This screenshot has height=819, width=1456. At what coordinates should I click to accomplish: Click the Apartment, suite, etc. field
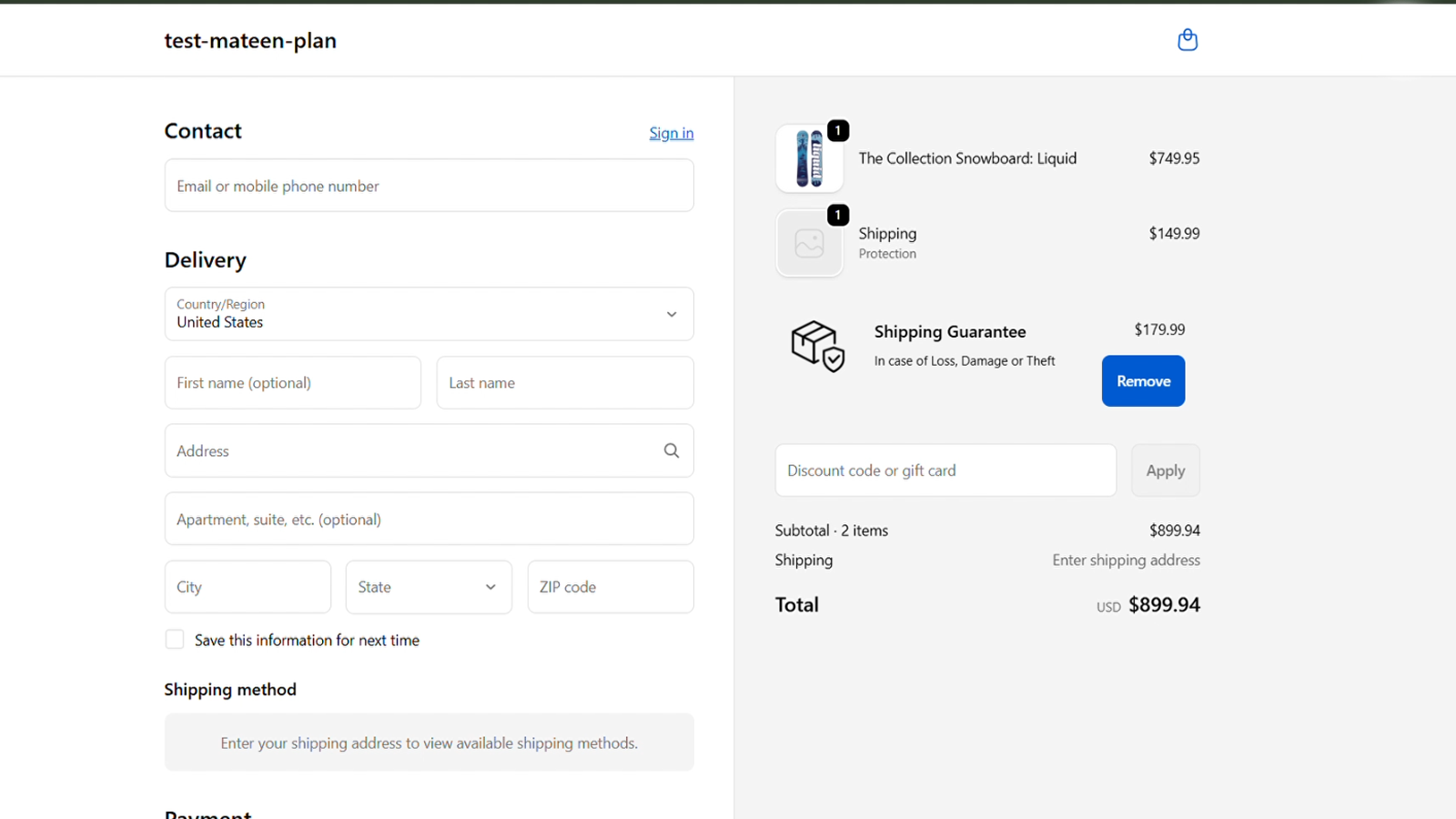[x=429, y=519]
